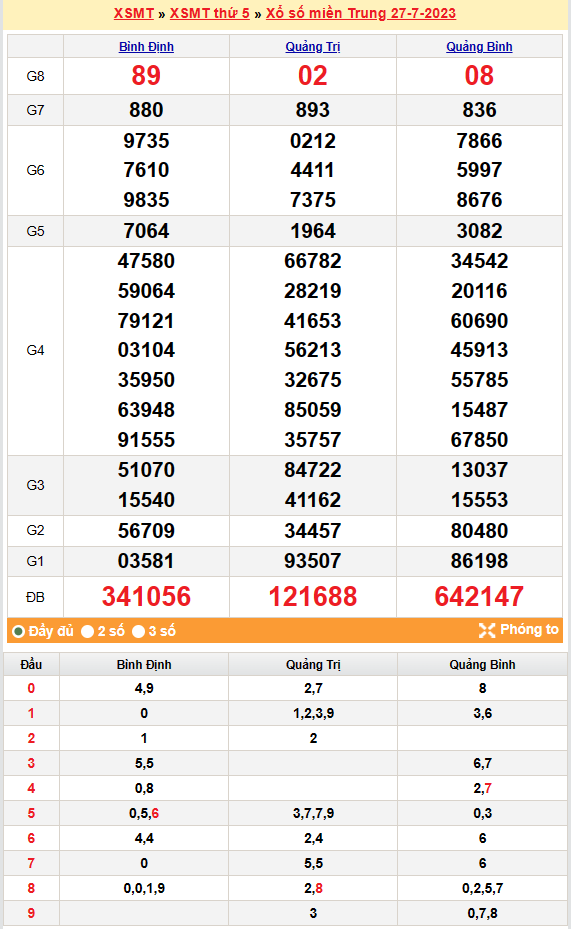Select the 3 số radio option
Image resolution: width=571 pixels, height=929 pixels.
(139, 632)
